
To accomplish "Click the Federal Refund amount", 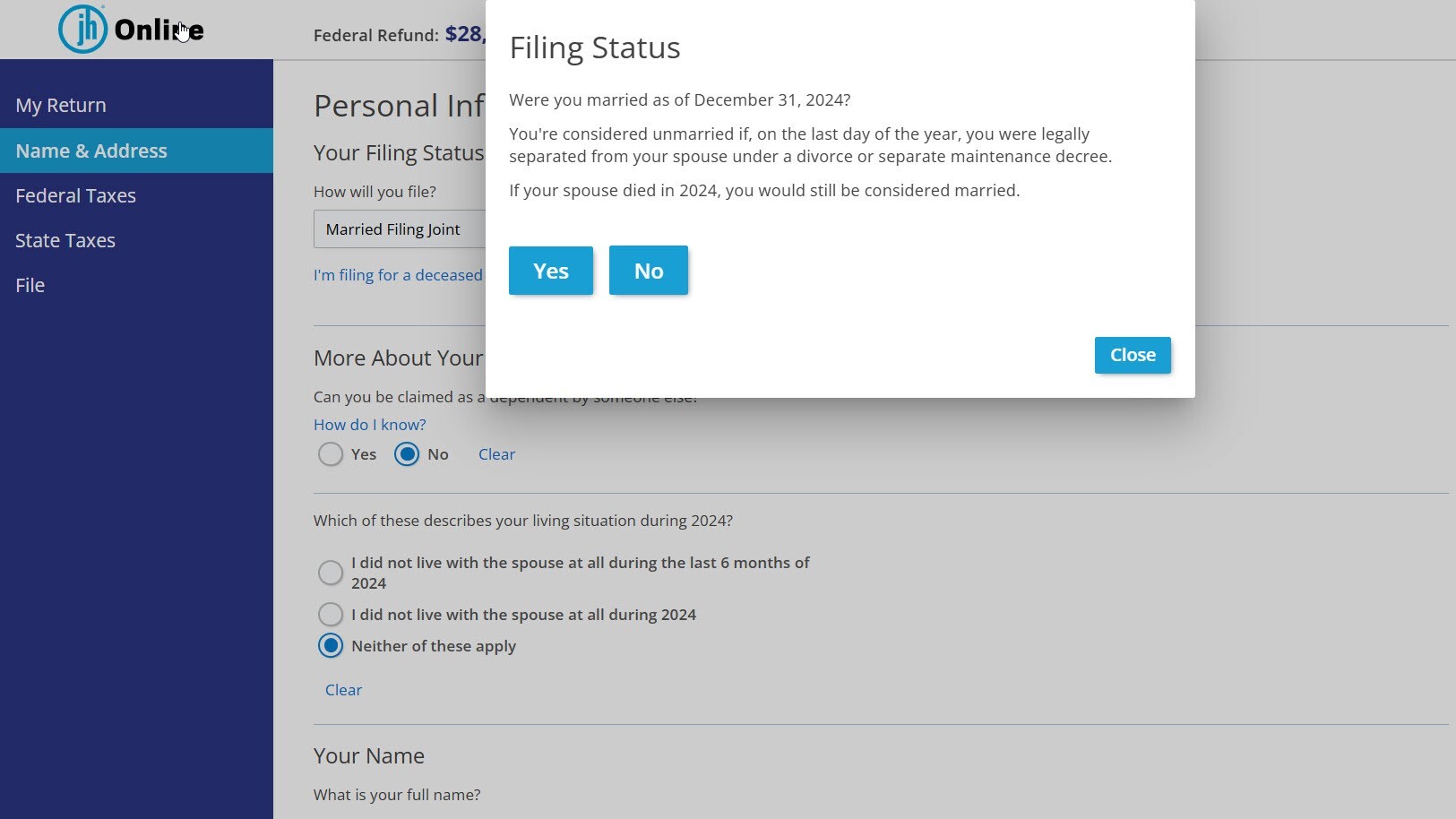I will pyautogui.click(x=466, y=35).
